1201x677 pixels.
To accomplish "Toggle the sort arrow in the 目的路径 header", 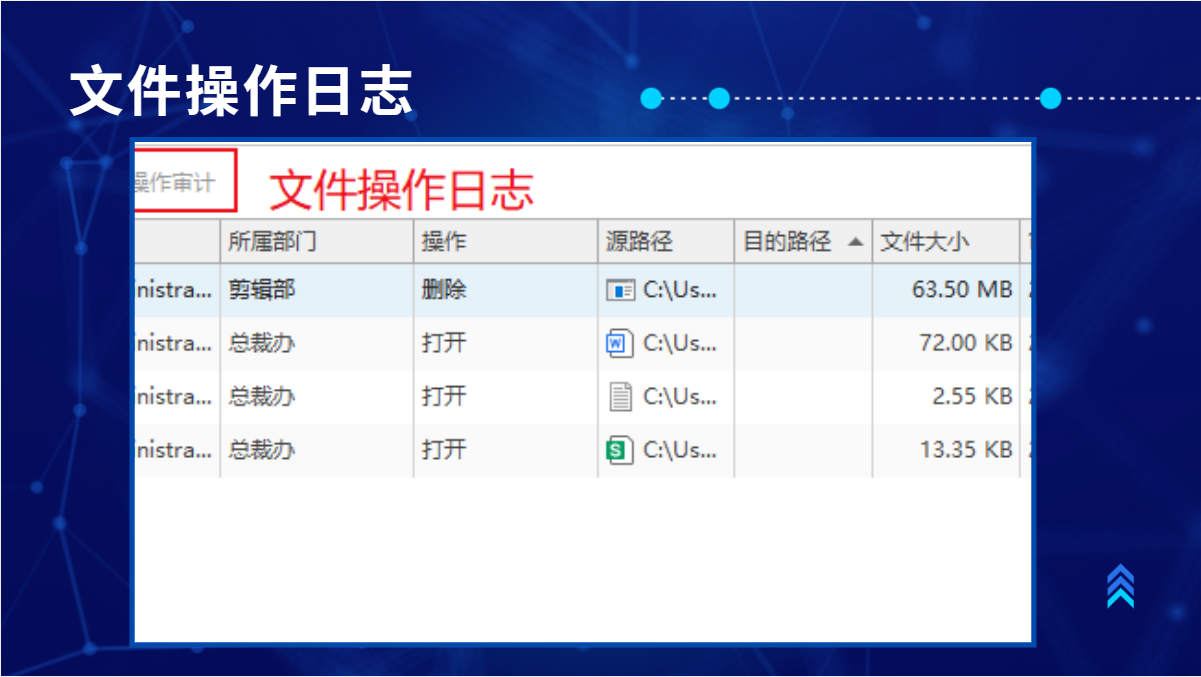I will click(855, 242).
